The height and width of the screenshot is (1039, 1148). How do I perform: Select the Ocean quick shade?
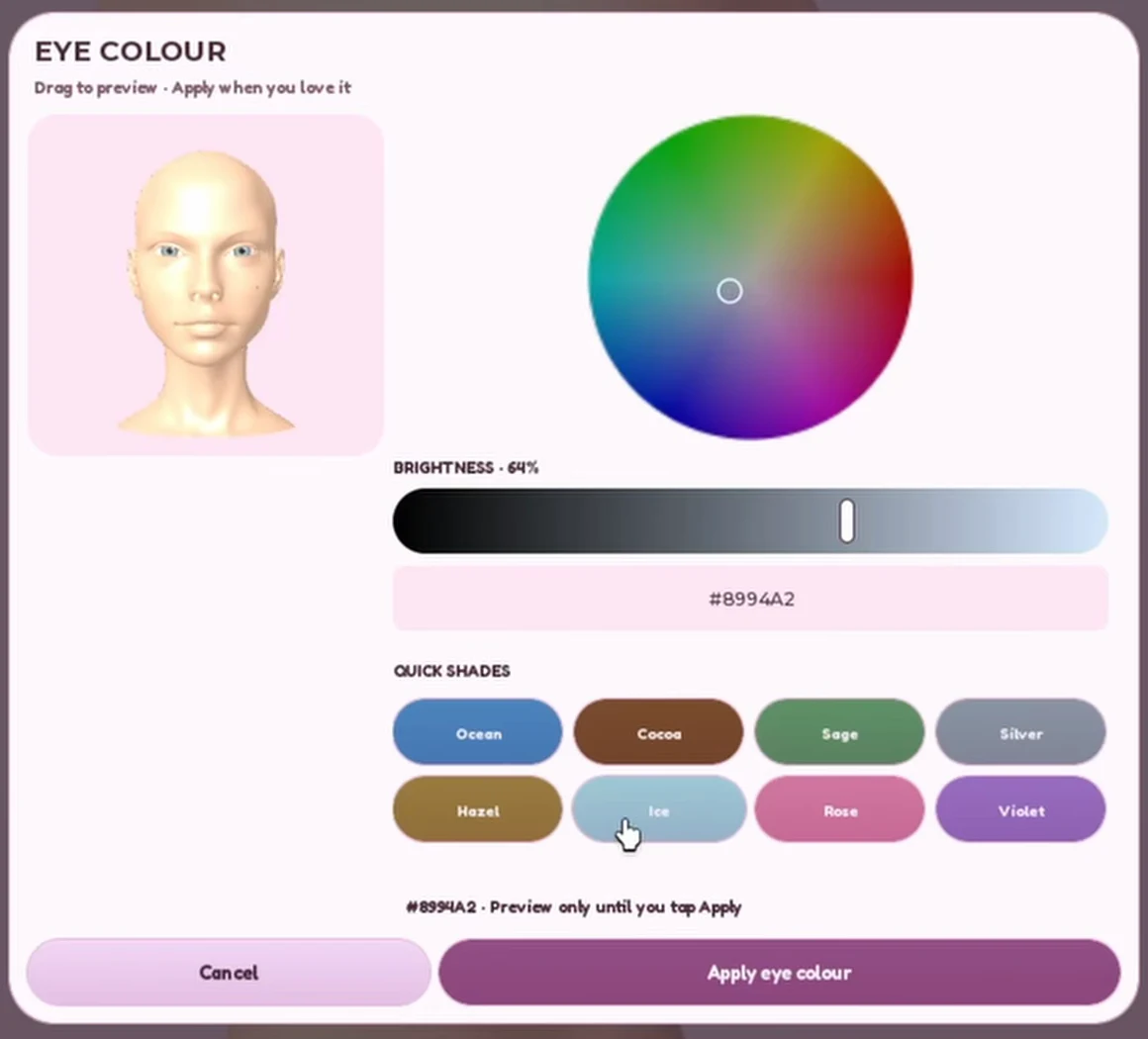click(477, 732)
